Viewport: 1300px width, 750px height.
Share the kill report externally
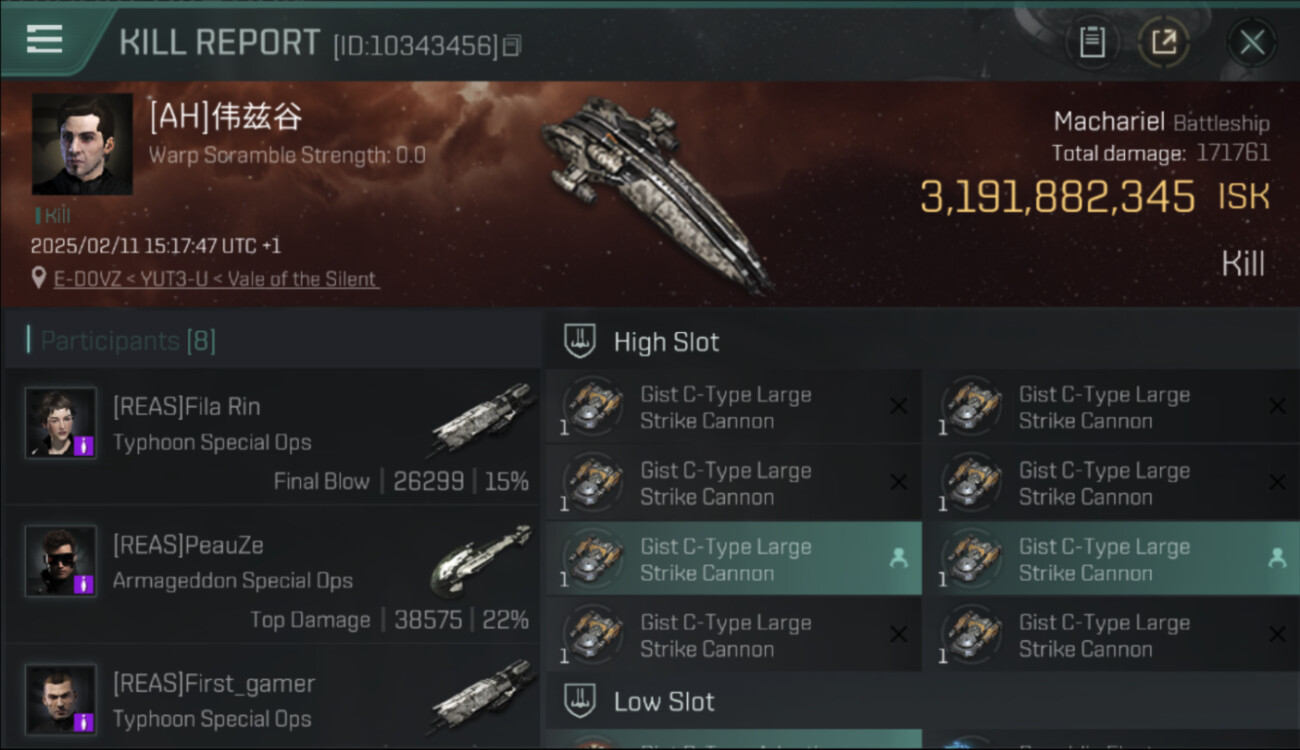pos(1164,42)
